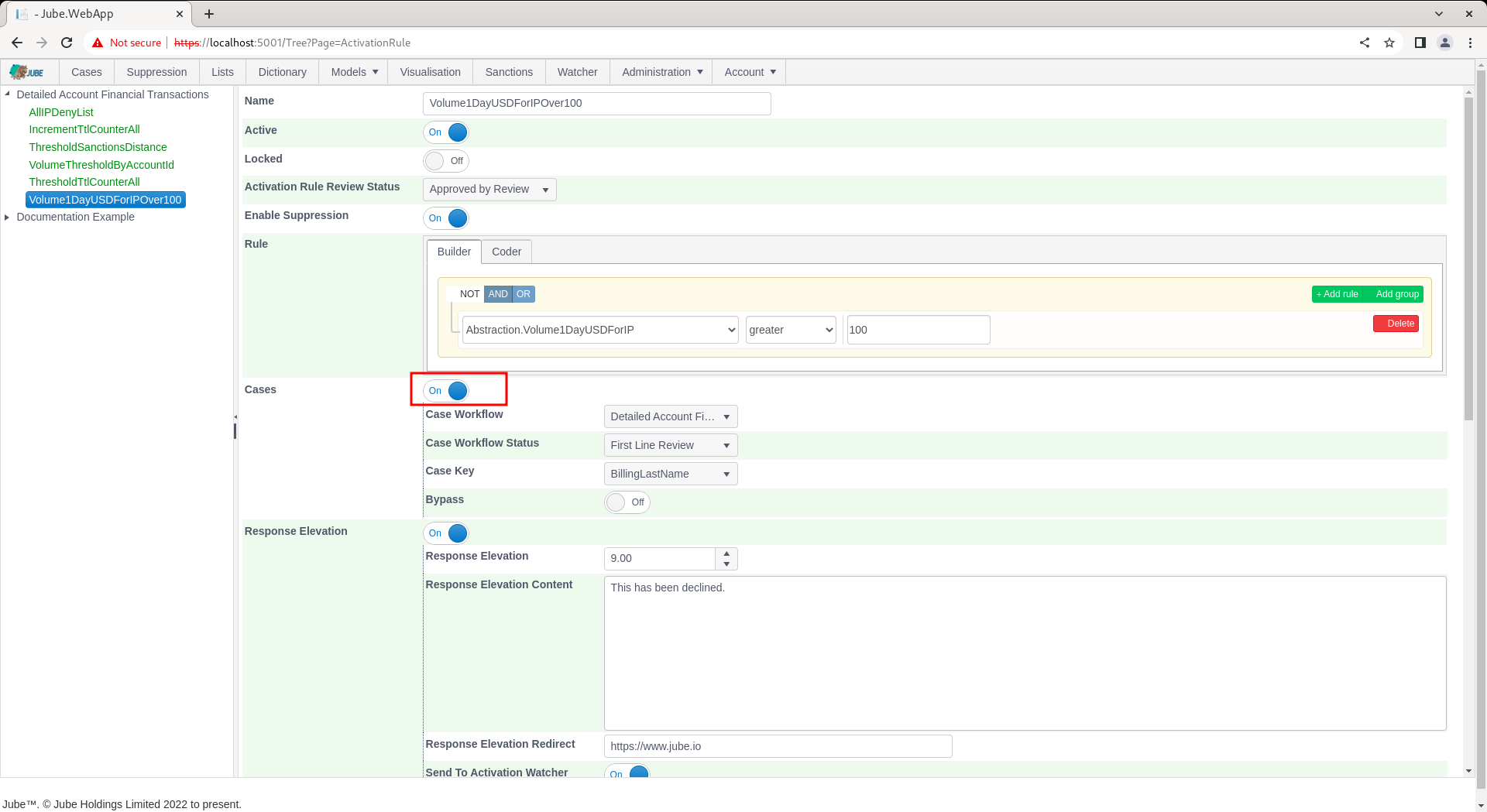The image size is (1487, 812).
Task: Select VolumeThresholdByAccountId in the tree
Action: [x=101, y=165]
